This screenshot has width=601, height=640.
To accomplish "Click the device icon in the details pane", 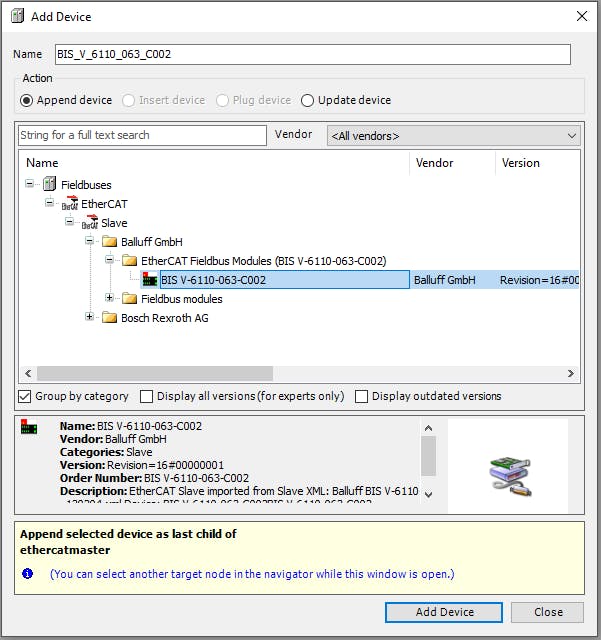I will (x=29, y=427).
